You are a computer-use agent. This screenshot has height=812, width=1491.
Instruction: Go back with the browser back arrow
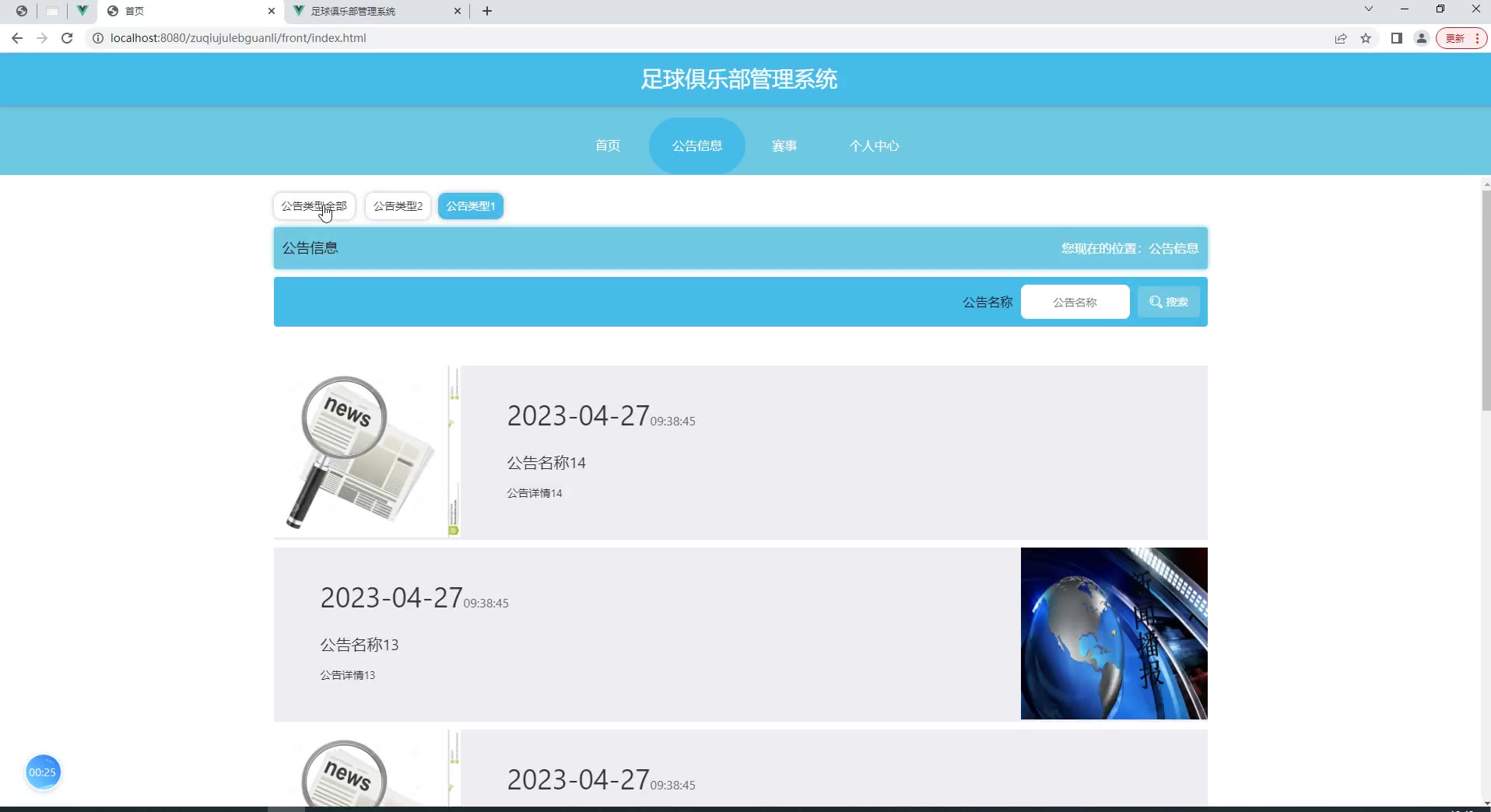click(17, 38)
